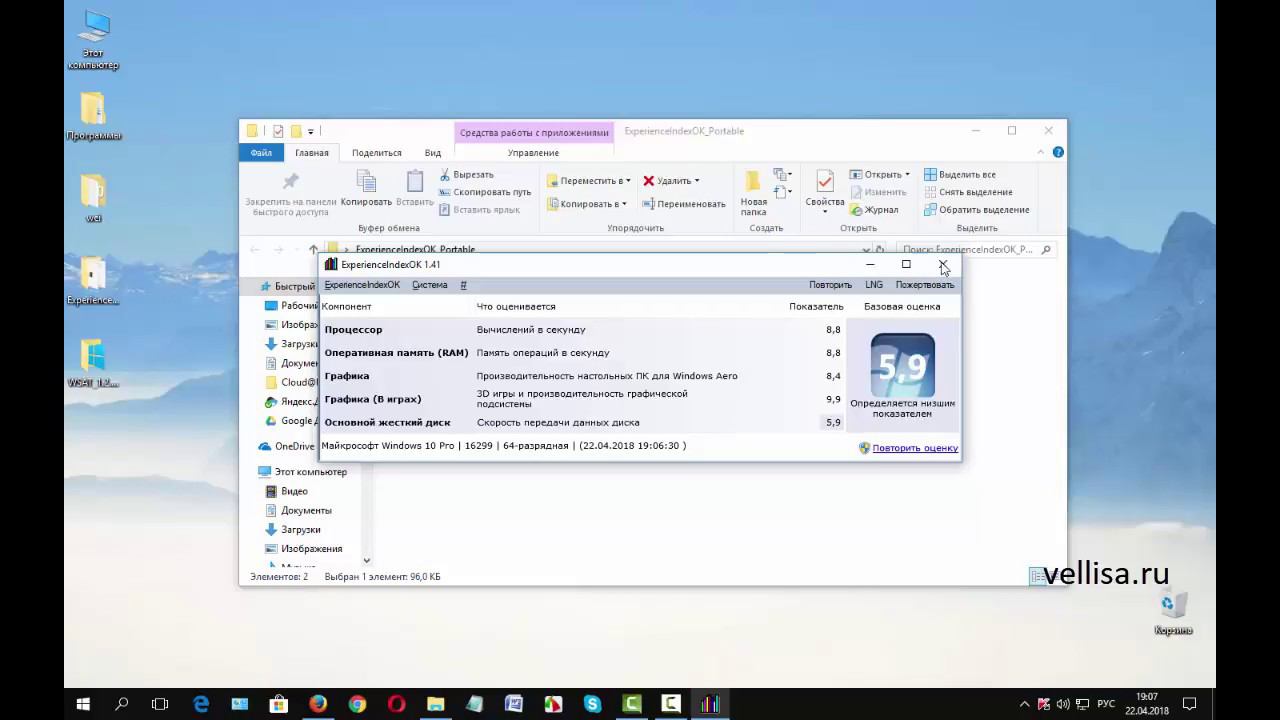Screen dimensions: 1280x720
Task: Click the Explorer search box
Action: [x=975, y=249]
